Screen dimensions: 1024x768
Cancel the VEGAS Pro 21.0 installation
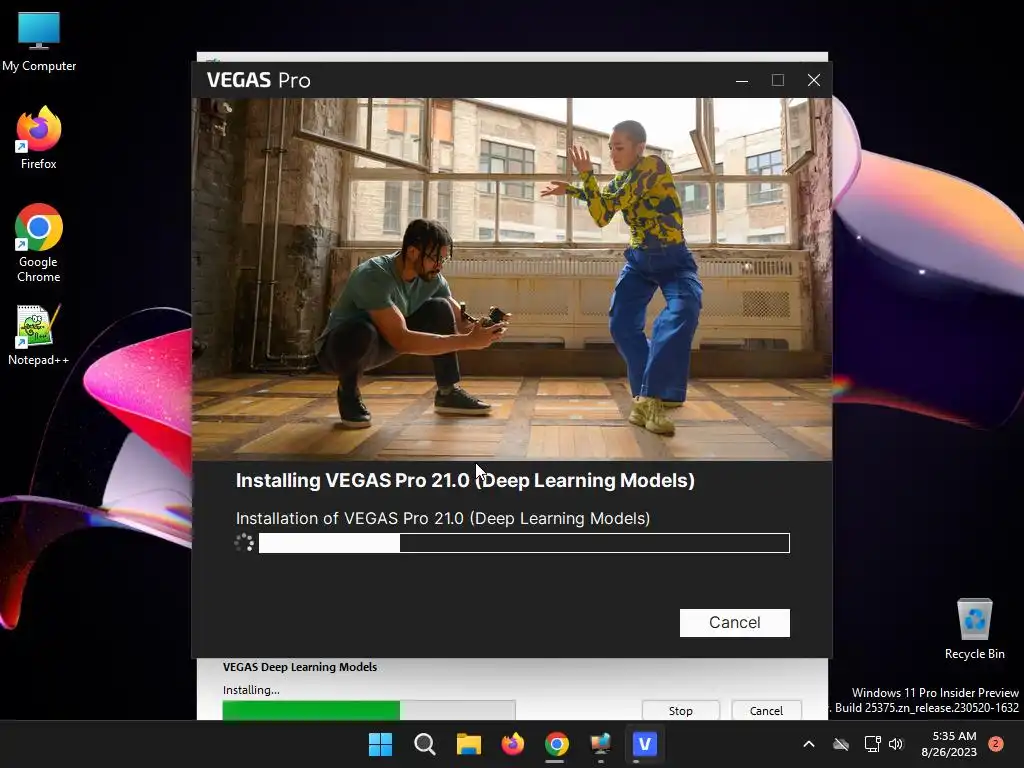click(735, 622)
